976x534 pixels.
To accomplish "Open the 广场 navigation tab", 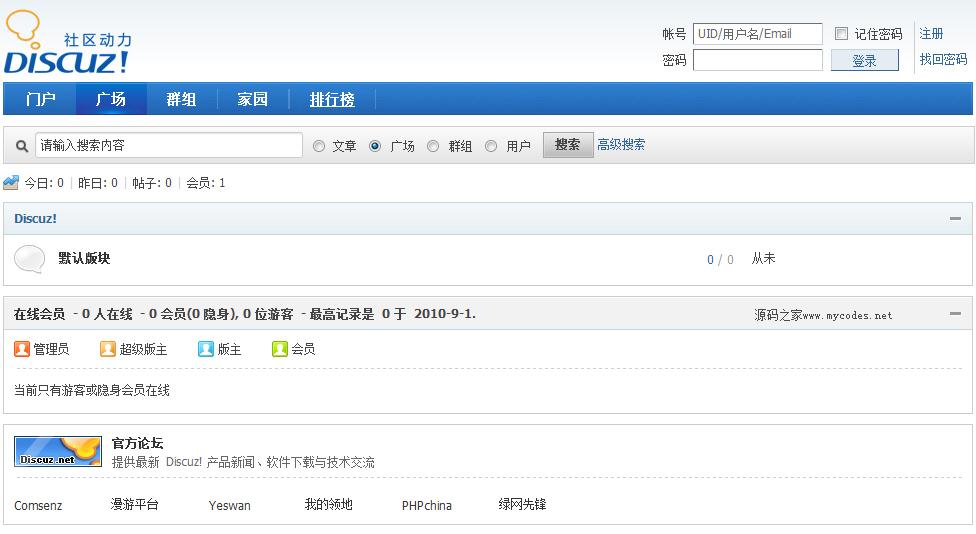I will (x=111, y=99).
